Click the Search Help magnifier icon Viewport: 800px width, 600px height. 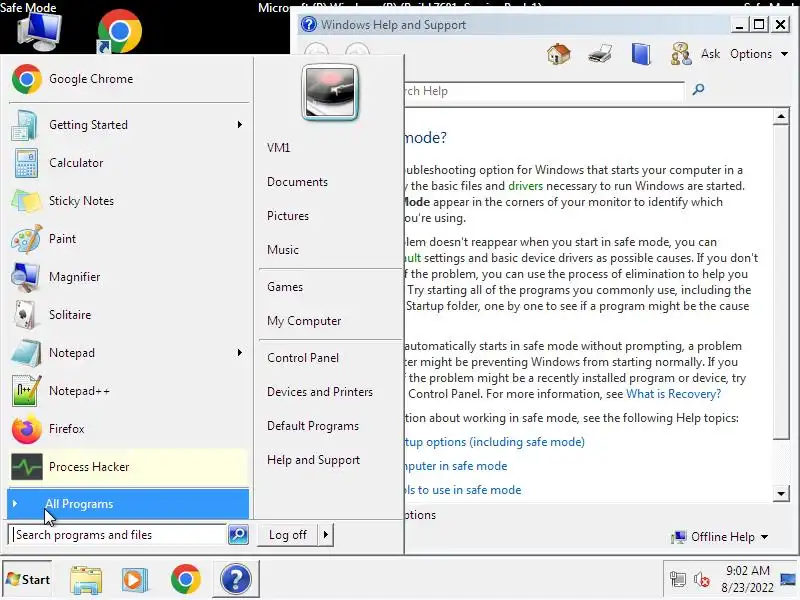click(x=698, y=90)
